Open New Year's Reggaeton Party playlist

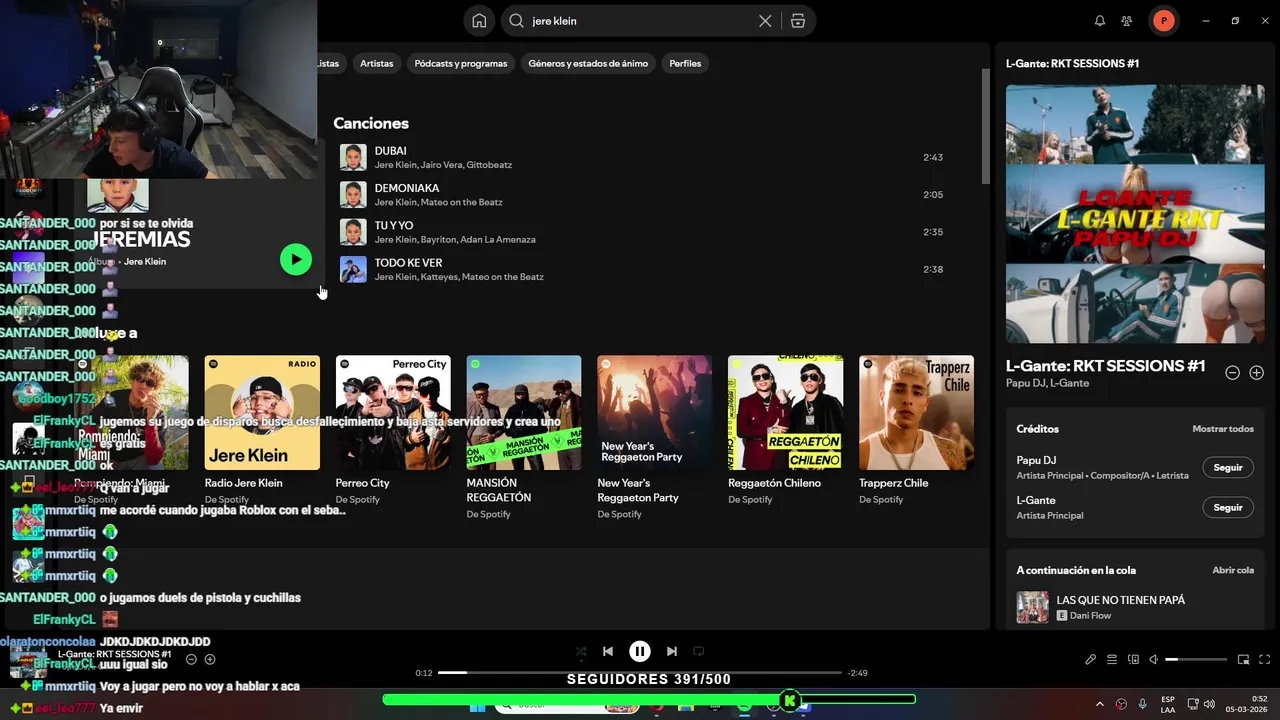pyautogui.click(x=655, y=437)
